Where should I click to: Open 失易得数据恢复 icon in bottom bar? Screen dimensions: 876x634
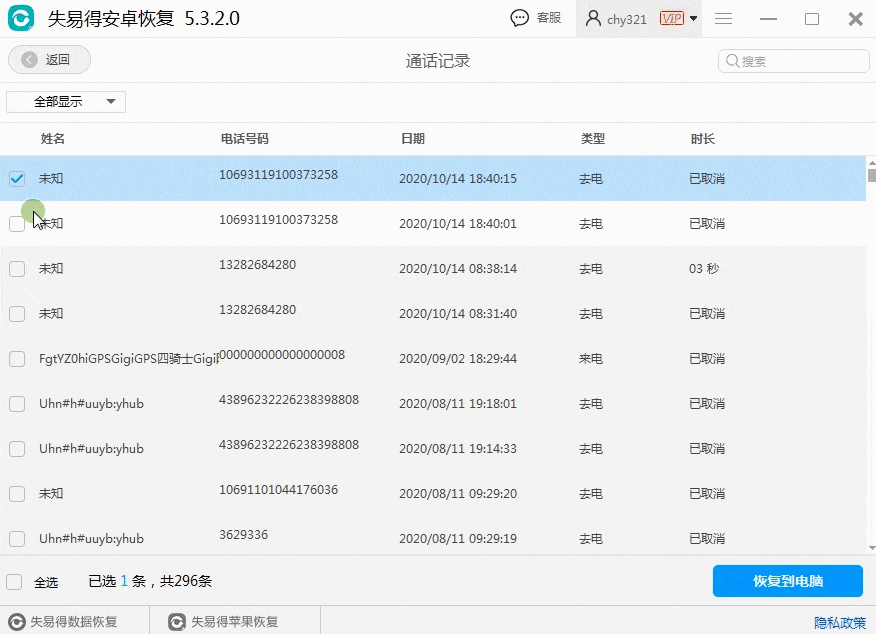click(17, 622)
